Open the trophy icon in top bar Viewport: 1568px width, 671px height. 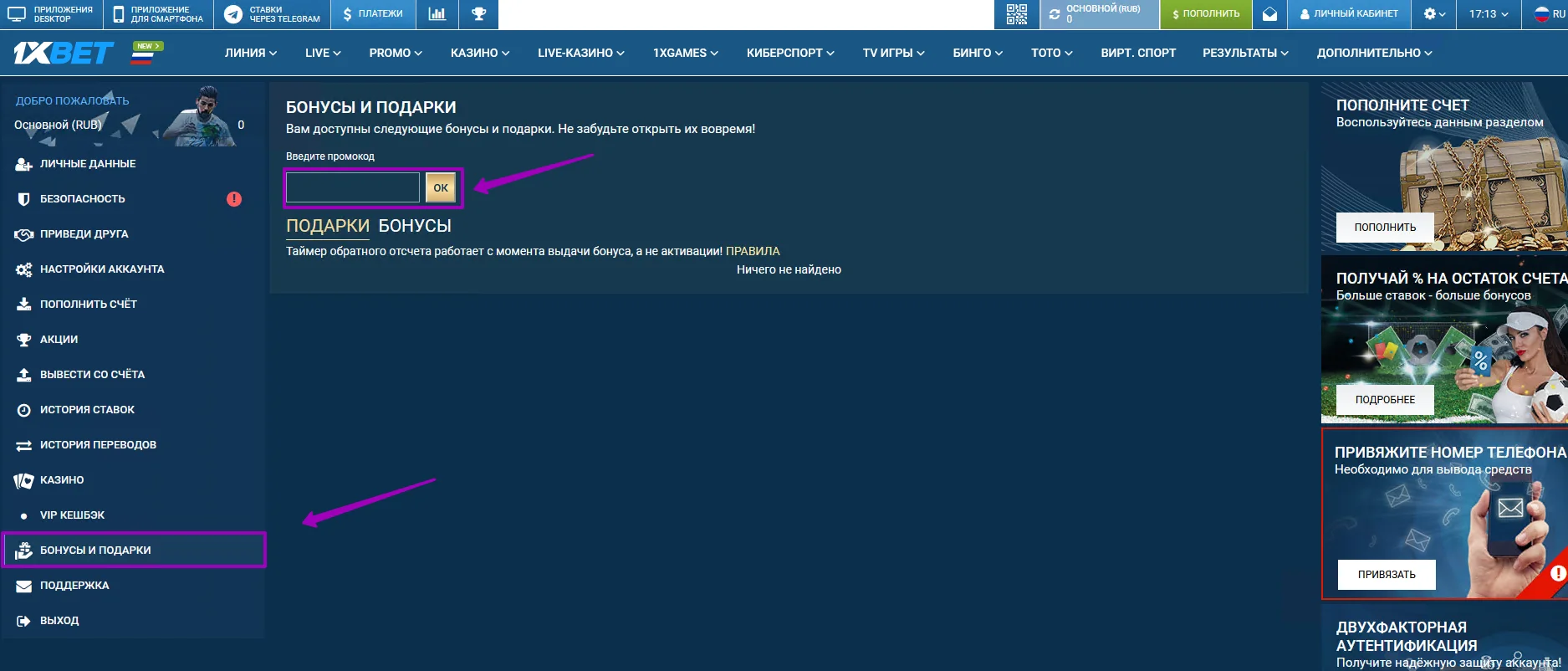coord(478,14)
